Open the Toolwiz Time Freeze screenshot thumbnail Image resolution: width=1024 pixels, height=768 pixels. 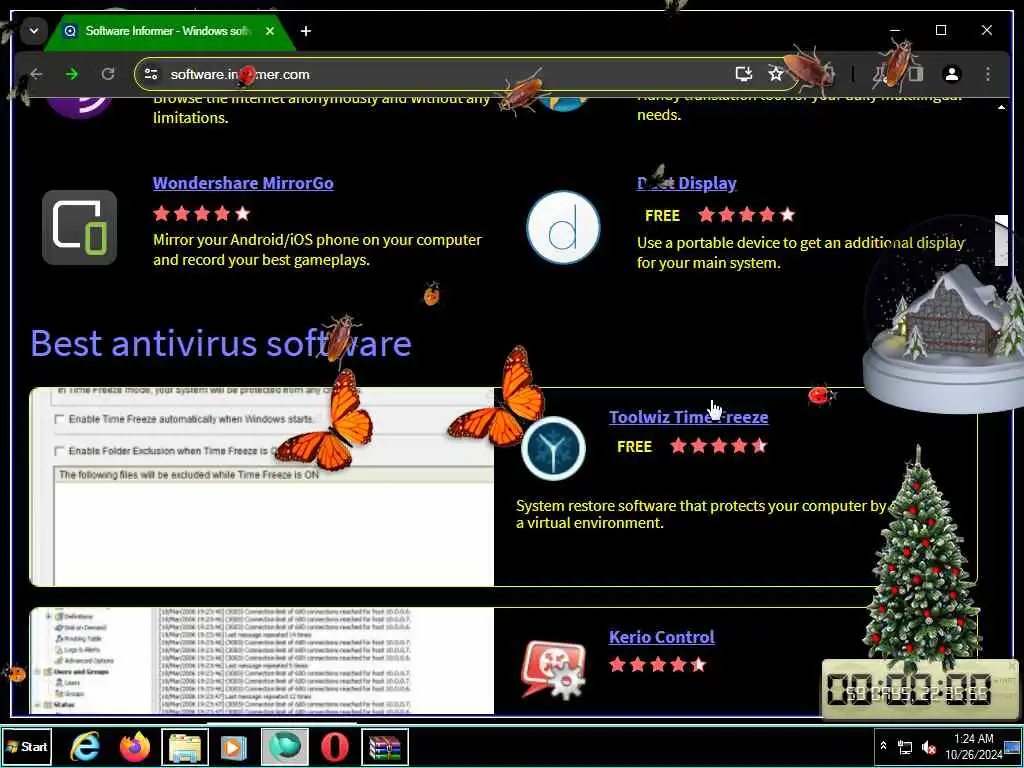point(262,487)
